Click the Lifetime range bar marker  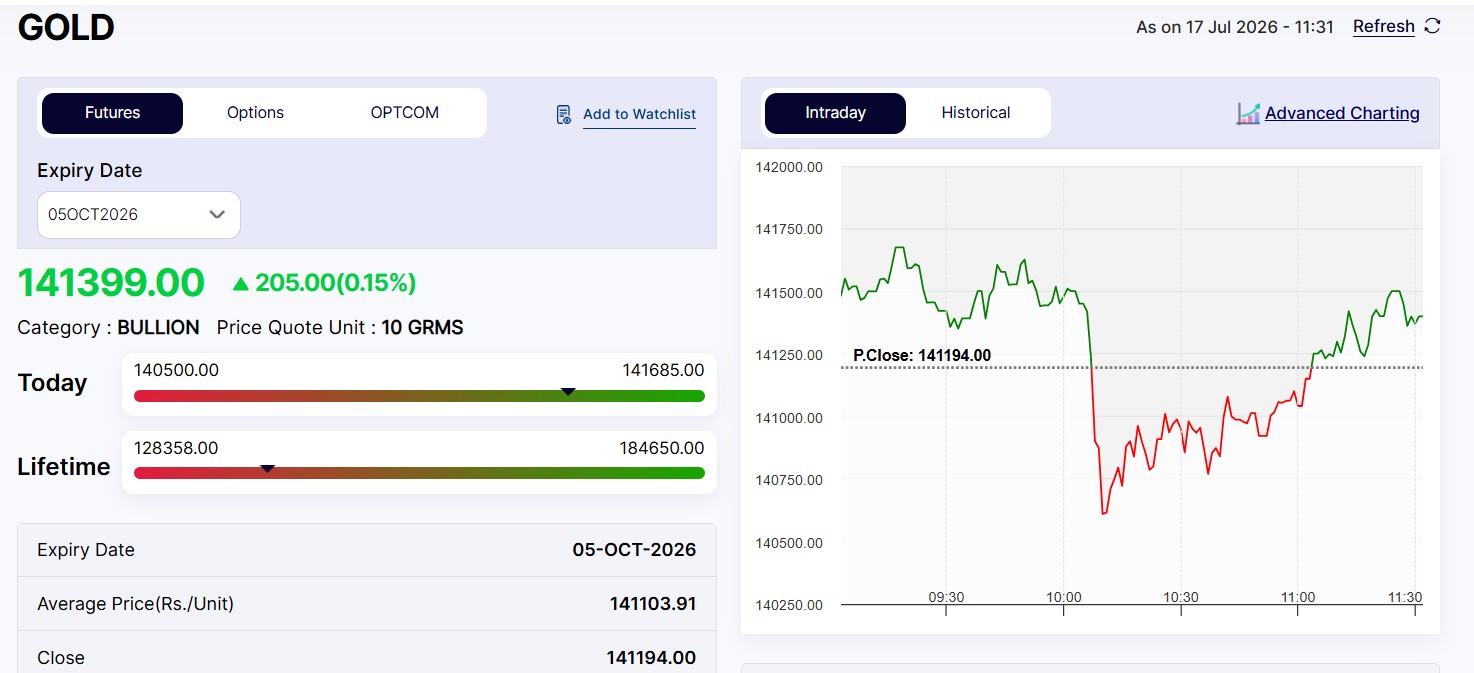tap(267, 468)
